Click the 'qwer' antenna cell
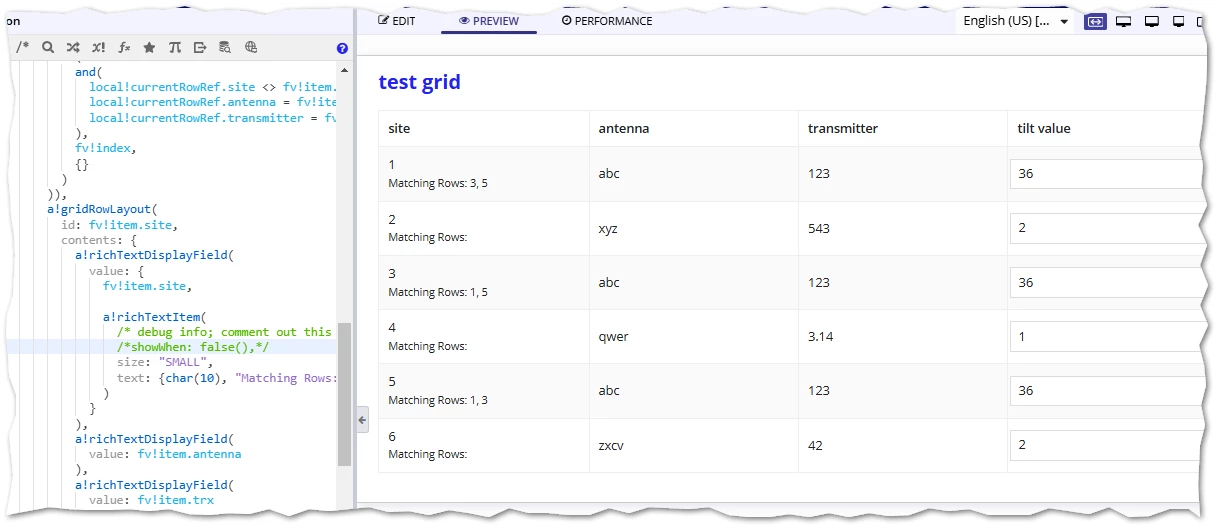The width and height of the screenshot is (1218, 527). [x=613, y=337]
